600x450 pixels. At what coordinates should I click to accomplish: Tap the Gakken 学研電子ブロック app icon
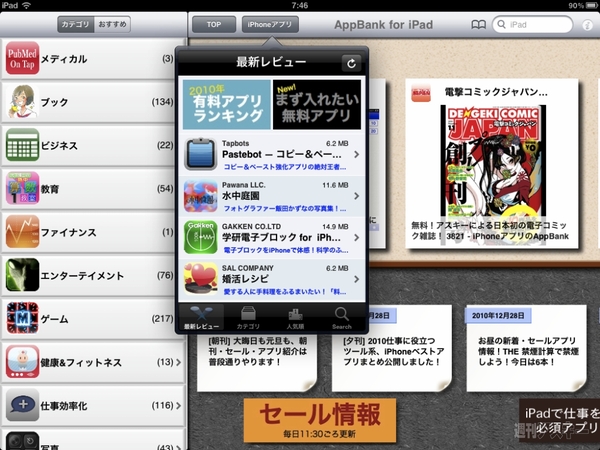click(200, 238)
